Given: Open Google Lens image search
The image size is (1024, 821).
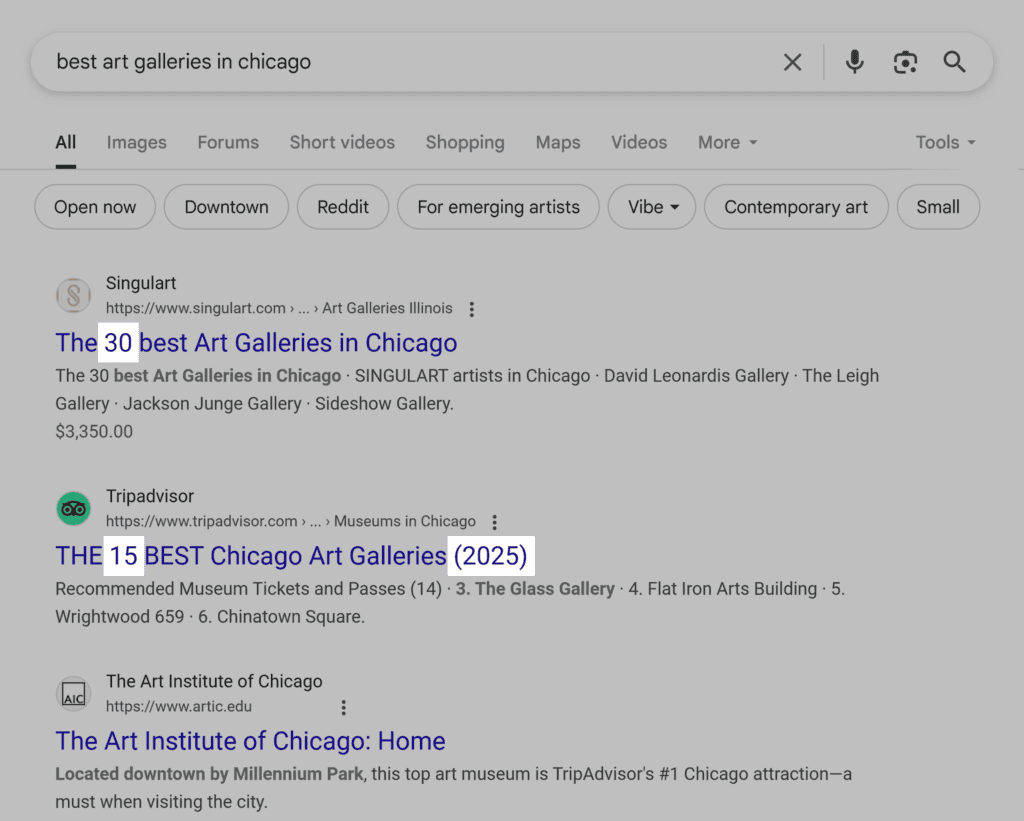Looking at the screenshot, I should (905, 62).
